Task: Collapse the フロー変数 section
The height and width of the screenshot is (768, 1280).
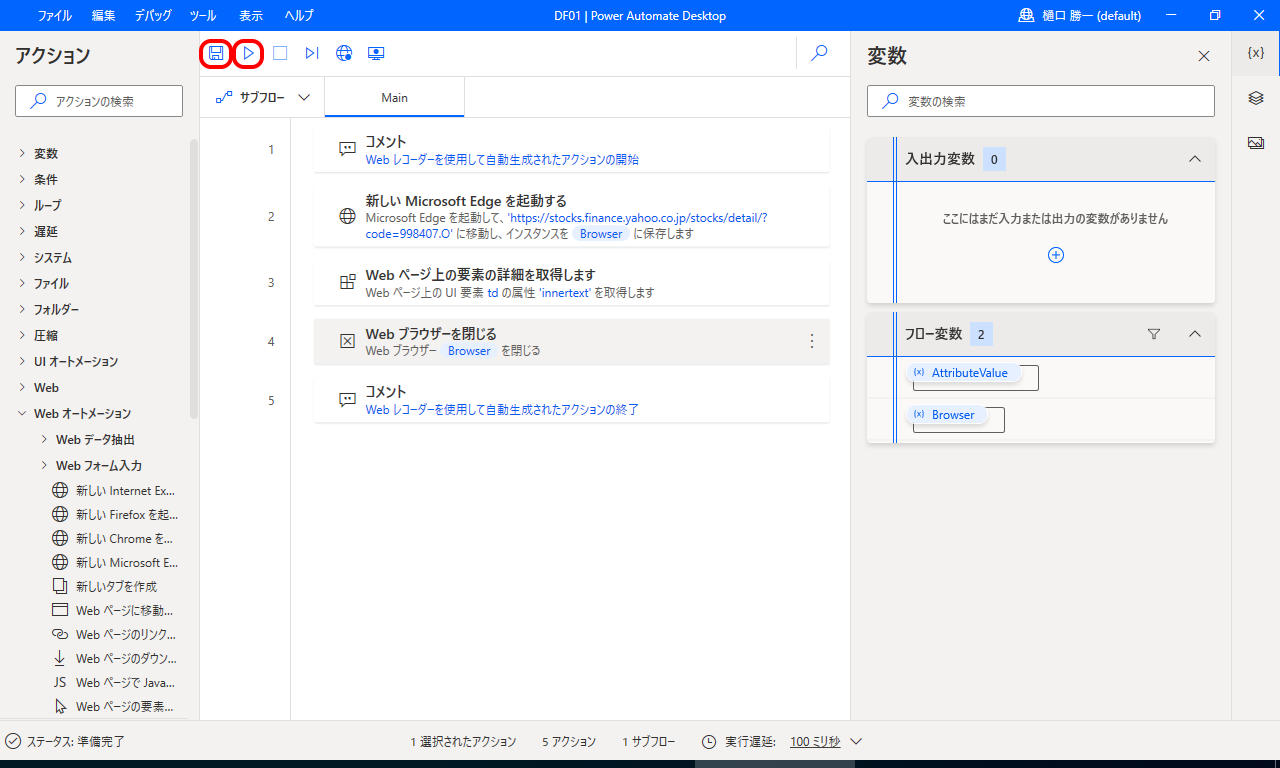Action: coord(1194,334)
